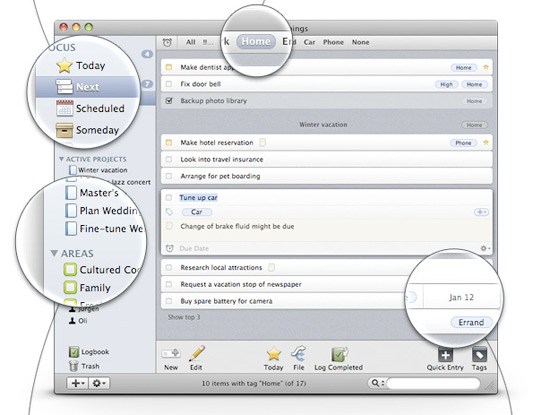
Task: Open note icon on Research local attractions
Action: tap(271, 267)
